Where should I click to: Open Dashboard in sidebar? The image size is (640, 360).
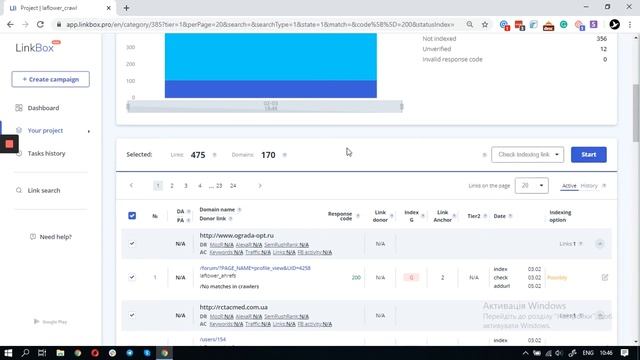point(43,108)
